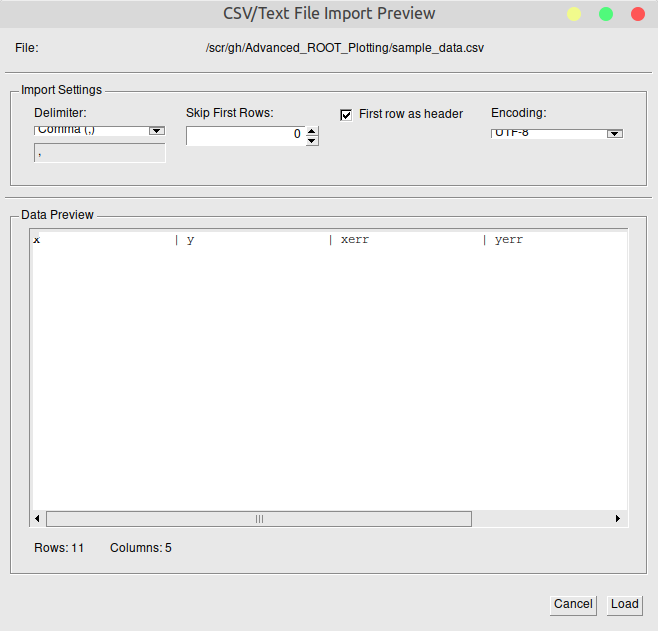The height and width of the screenshot is (631, 658).
Task: Click the yellow minimize window button
Action: point(574,14)
